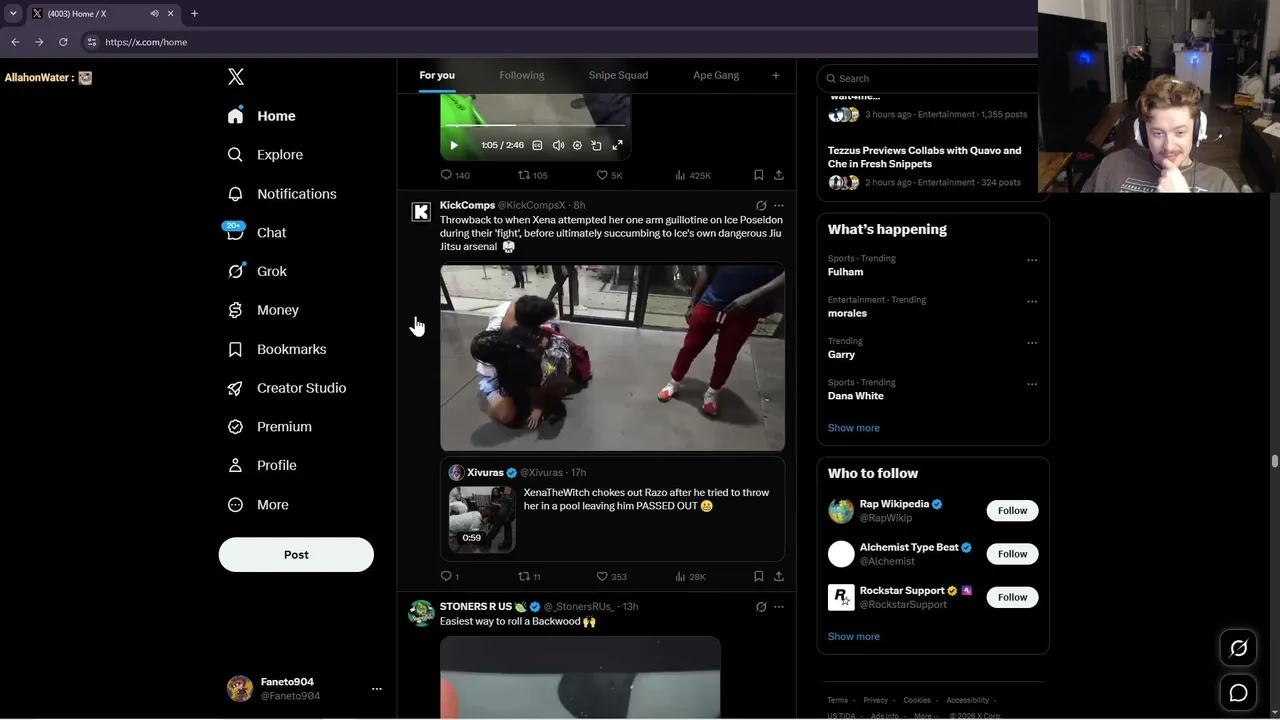
Task: Open the KickComps post's Grok action
Action: pos(761,206)
